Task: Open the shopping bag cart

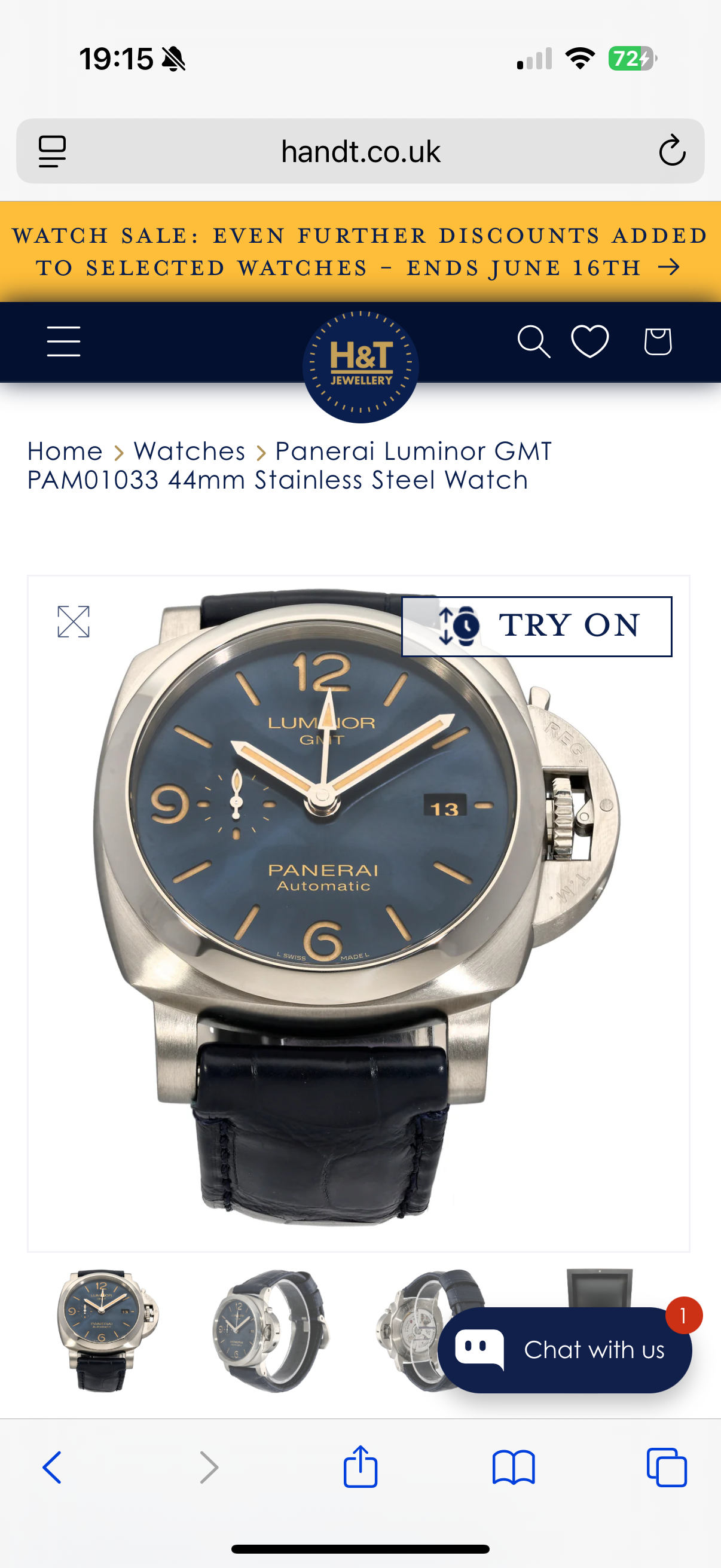Action: pos(658,341)
